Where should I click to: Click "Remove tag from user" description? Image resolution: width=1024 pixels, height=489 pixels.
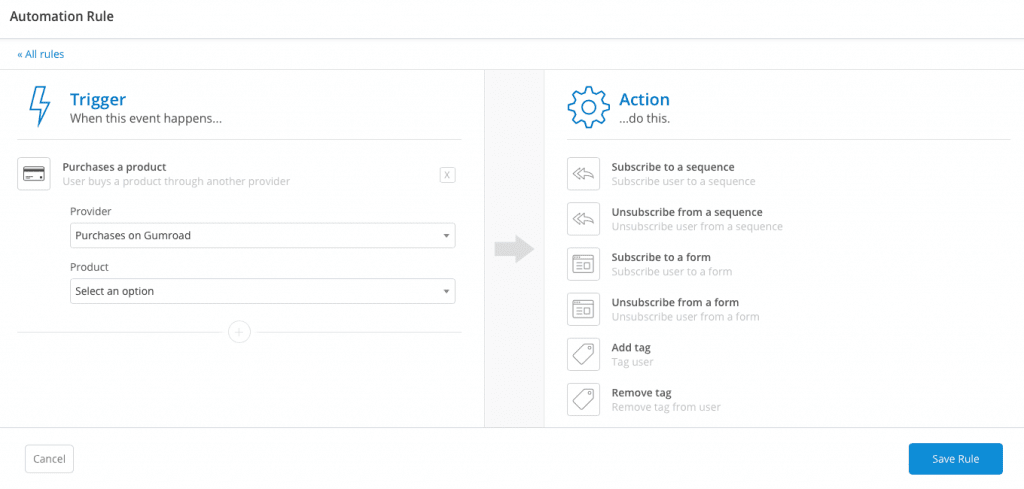coord(666,407)
